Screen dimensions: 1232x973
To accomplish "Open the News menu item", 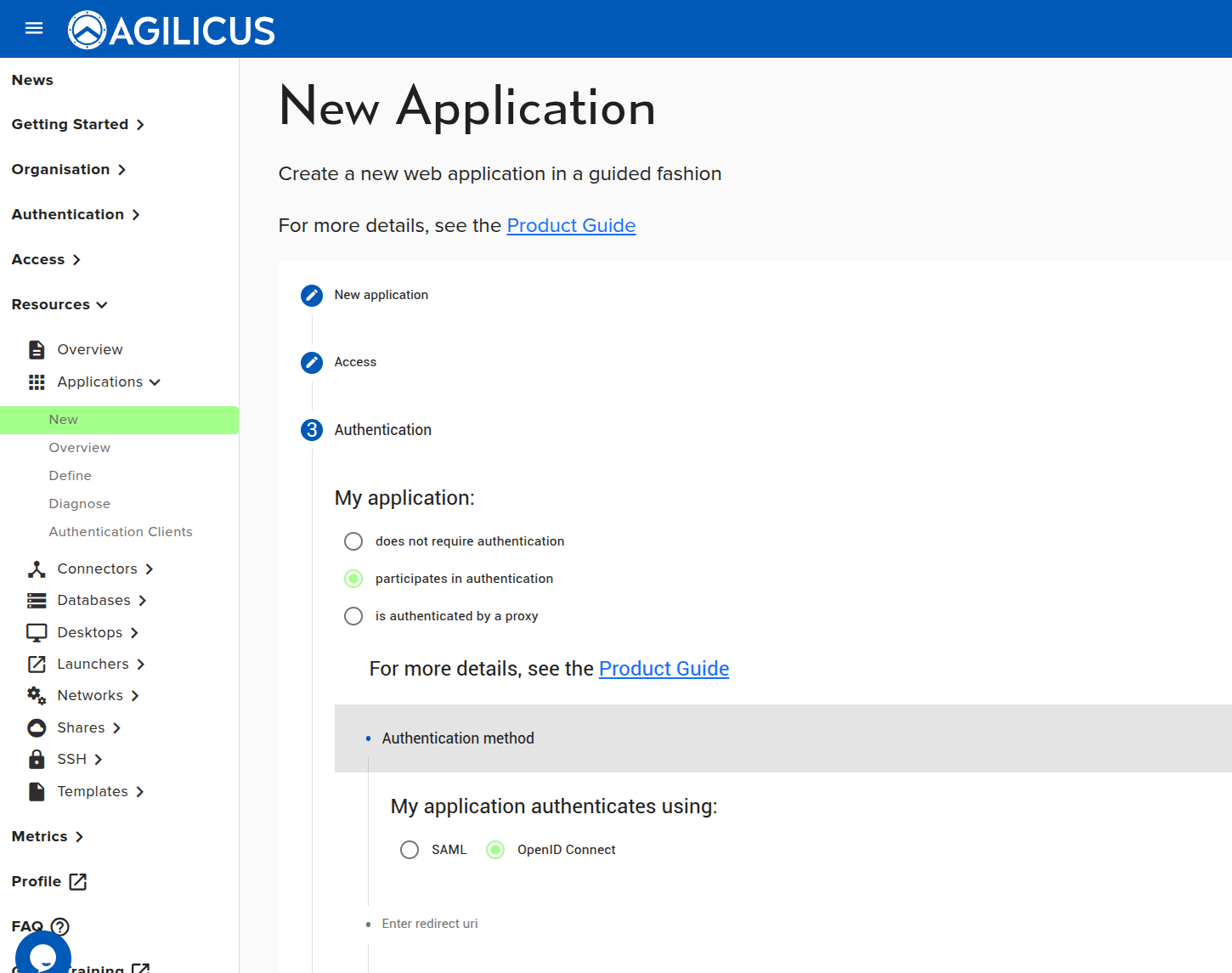I will pyautogui.click(x=32, y=80).
